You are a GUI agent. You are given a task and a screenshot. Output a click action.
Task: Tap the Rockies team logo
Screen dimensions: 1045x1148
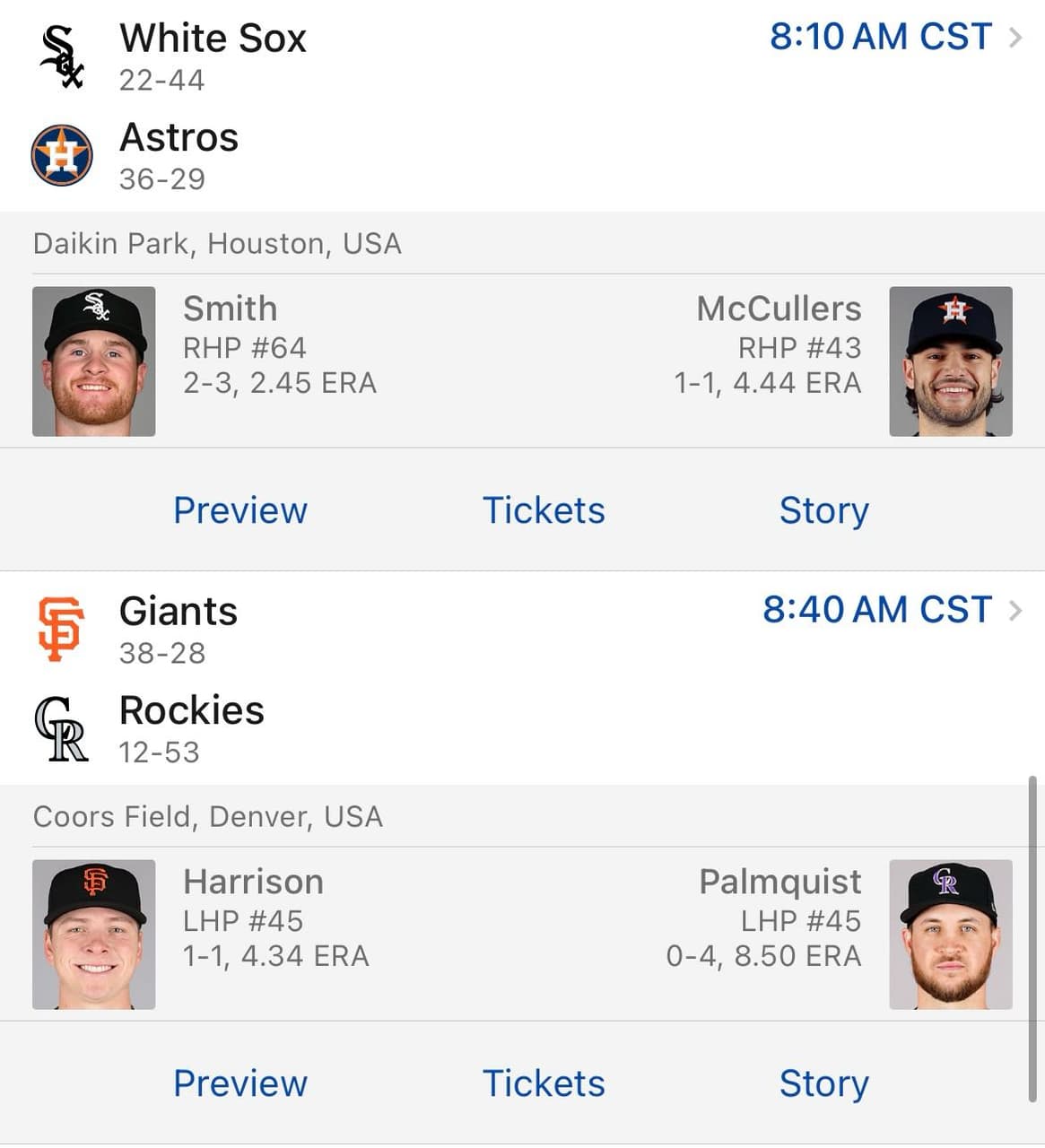[61, 728]
